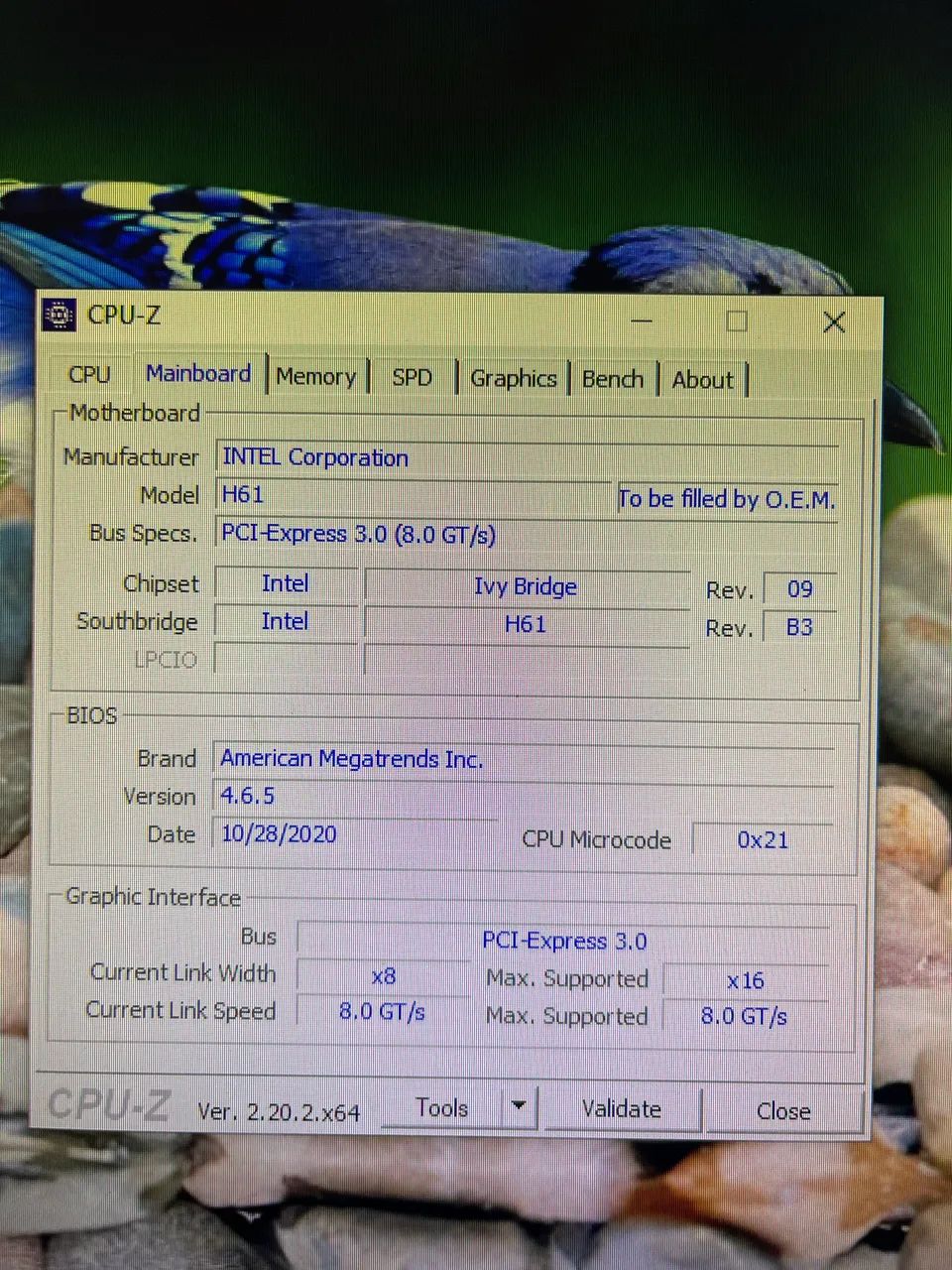The height and width of the screenshot is (1270, 952).
Task: Click the Ver. 2.20.2.x64 version text
Action: tap(279, 1112)
